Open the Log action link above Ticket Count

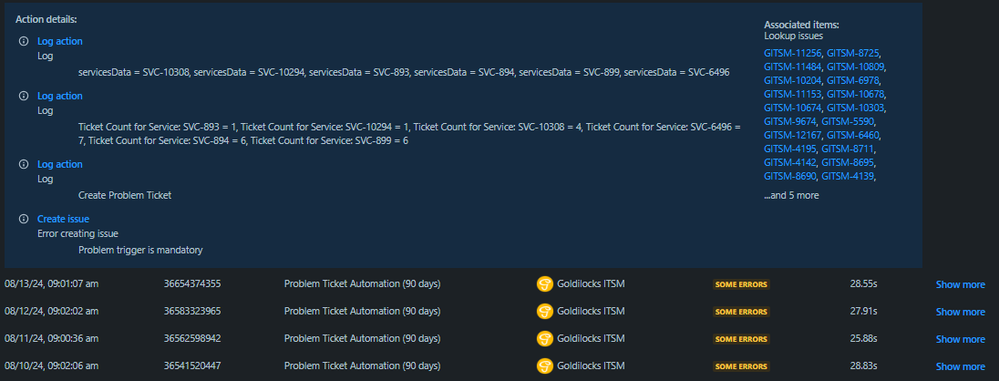(60, 96)
